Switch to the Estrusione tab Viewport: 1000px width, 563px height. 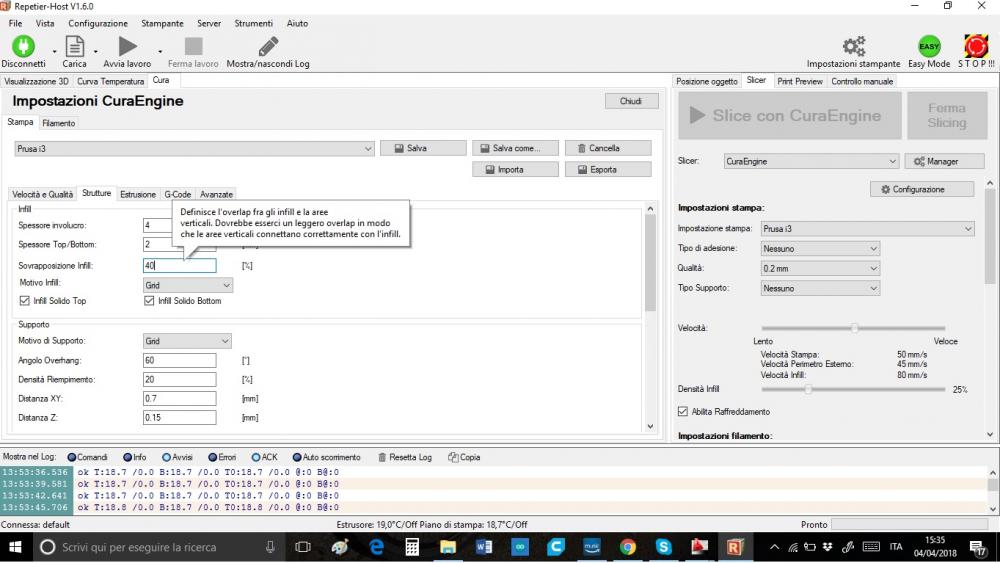coord(138,194)
